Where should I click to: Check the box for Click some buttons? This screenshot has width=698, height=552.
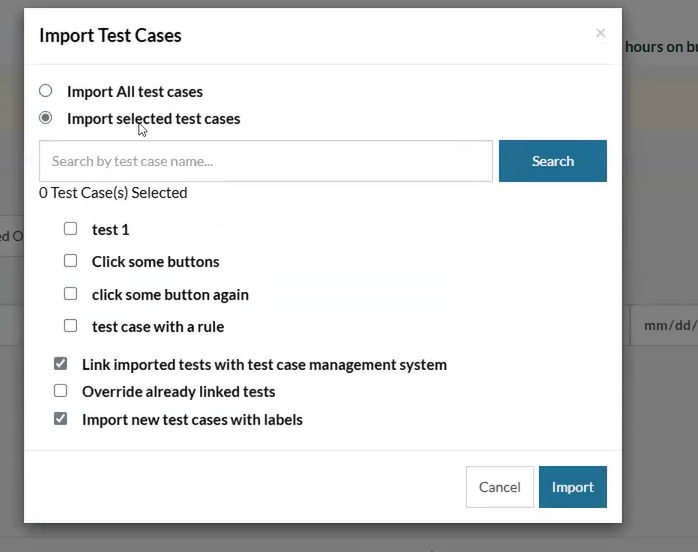click(x=70, y=261)
